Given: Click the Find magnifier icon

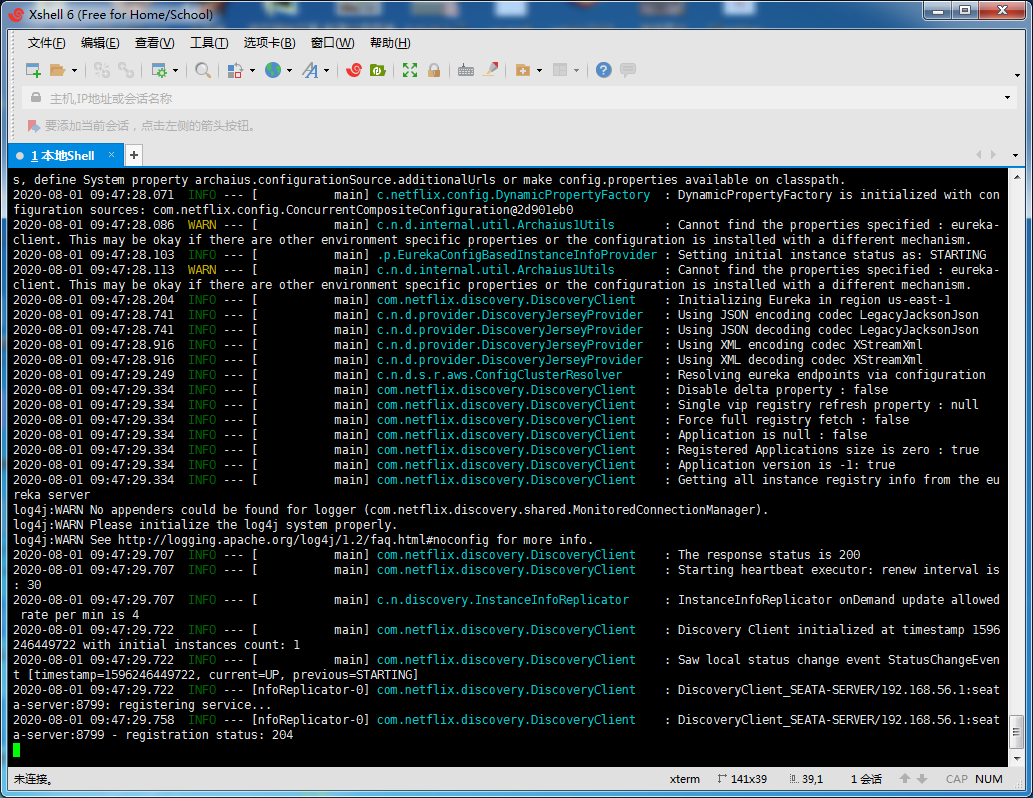Looking at the screenshot, I should [203, 71].
